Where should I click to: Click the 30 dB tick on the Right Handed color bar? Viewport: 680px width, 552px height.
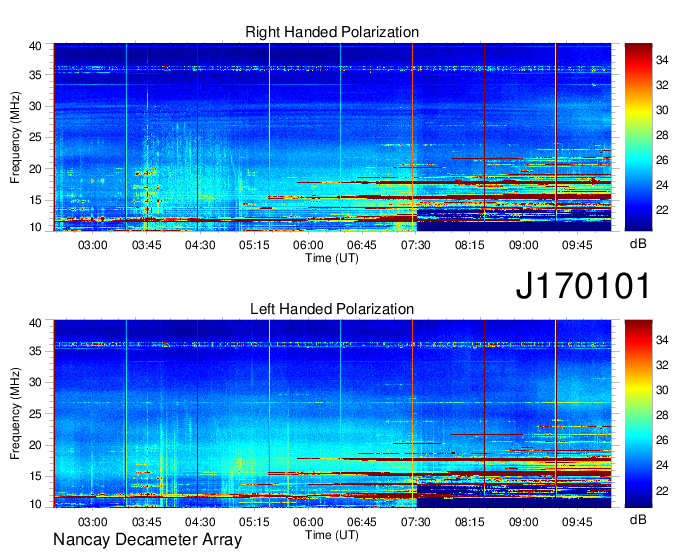pyautogui.click(x=662, y=110)
